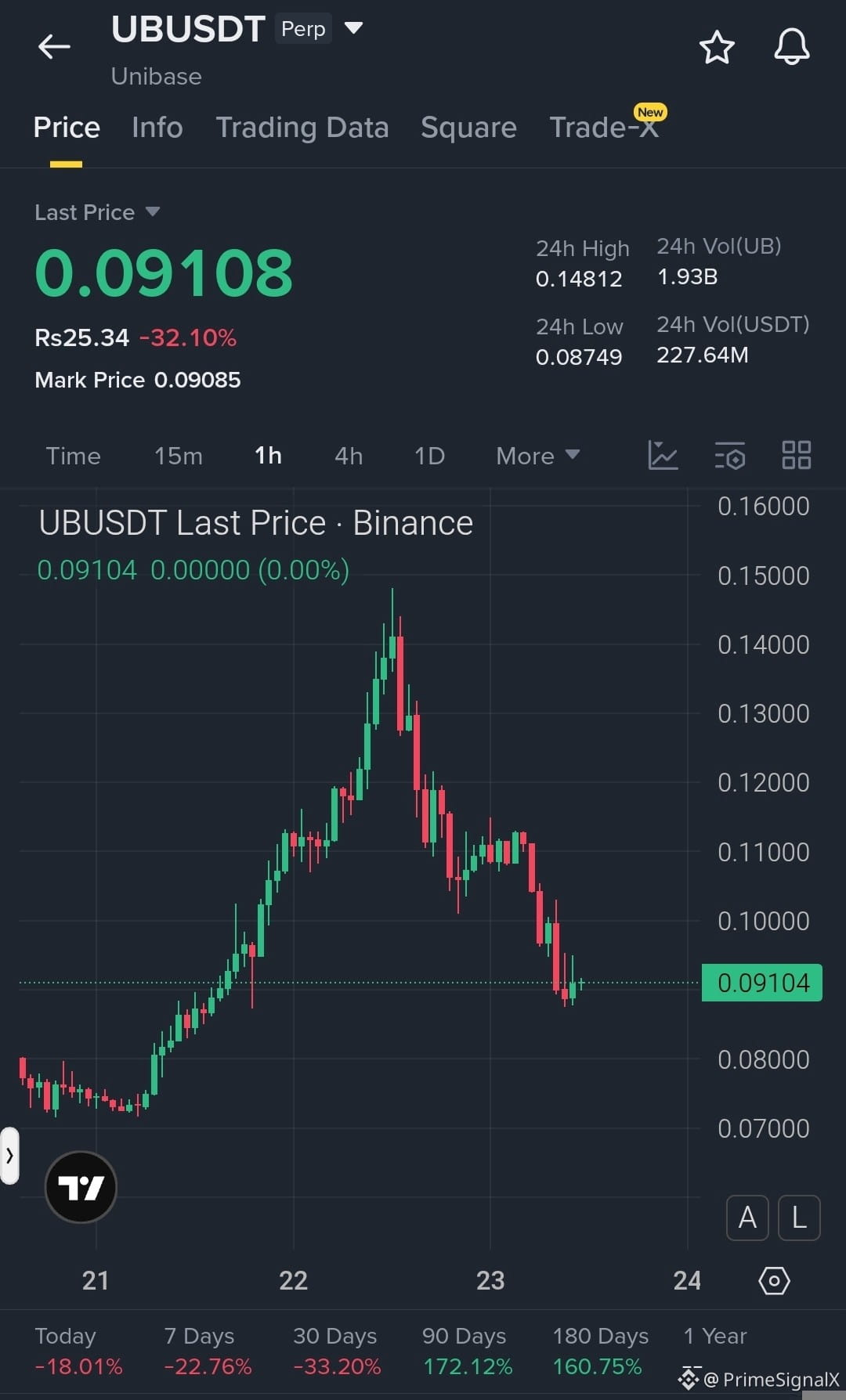846x1400 pixels.
Task: Tap date label 23 on time axis
Action: (x=490, y=1281)
